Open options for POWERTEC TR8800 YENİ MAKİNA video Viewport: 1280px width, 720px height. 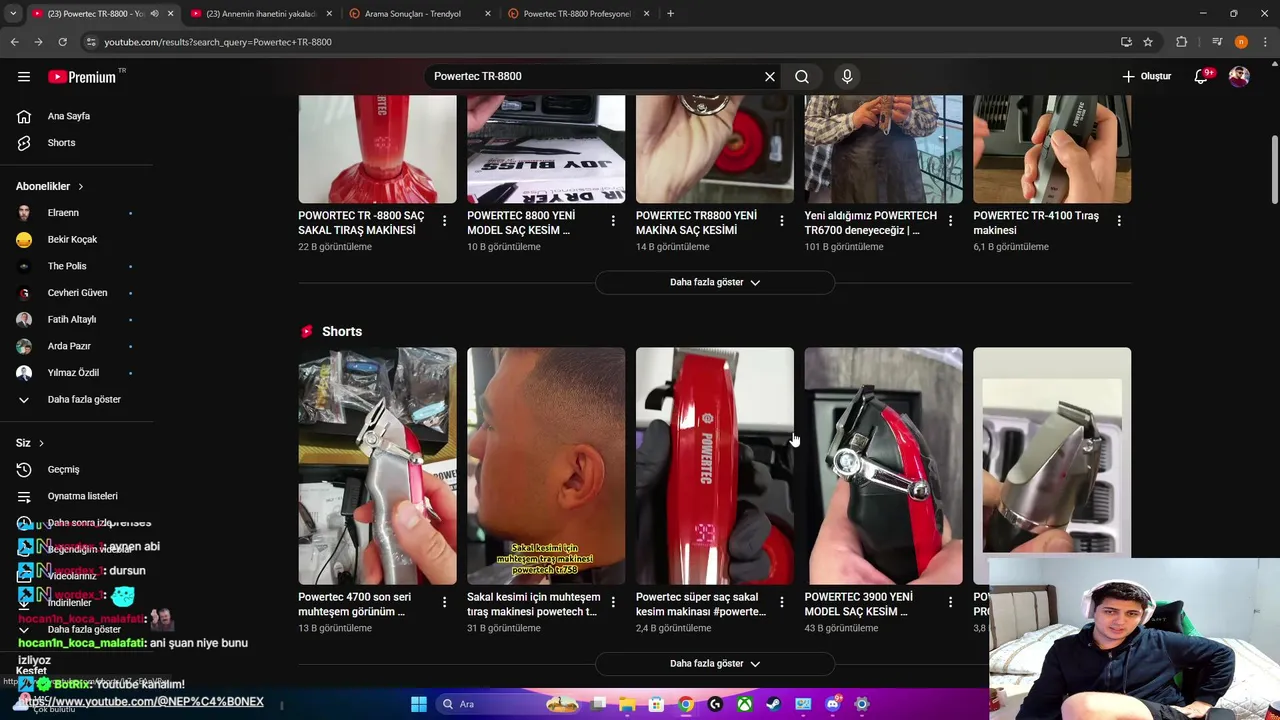point(782,220)
